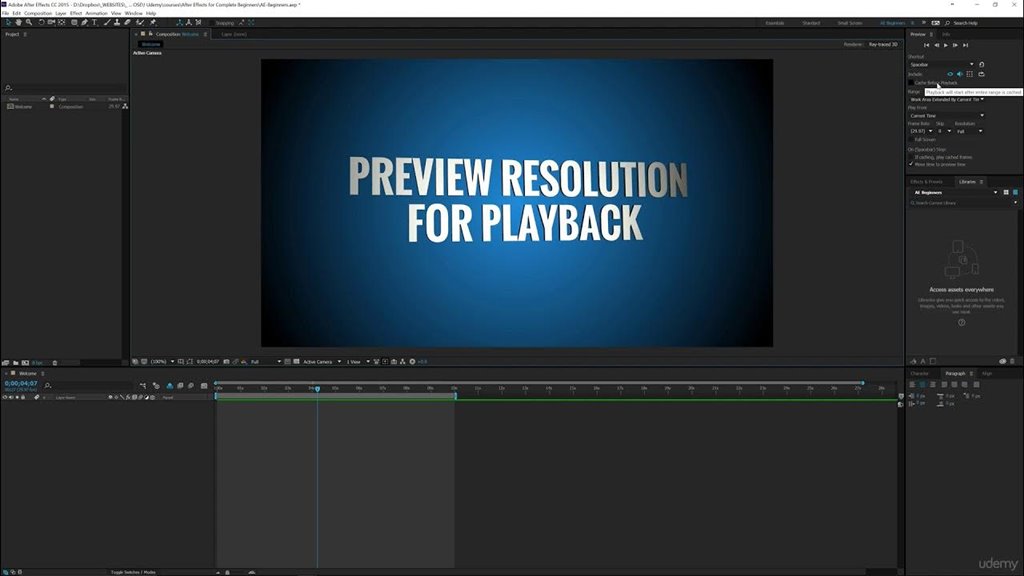Select the Rectangle shape tool
The width and height of the screenshot is (1024, 576).
click(x=74, y=22)
